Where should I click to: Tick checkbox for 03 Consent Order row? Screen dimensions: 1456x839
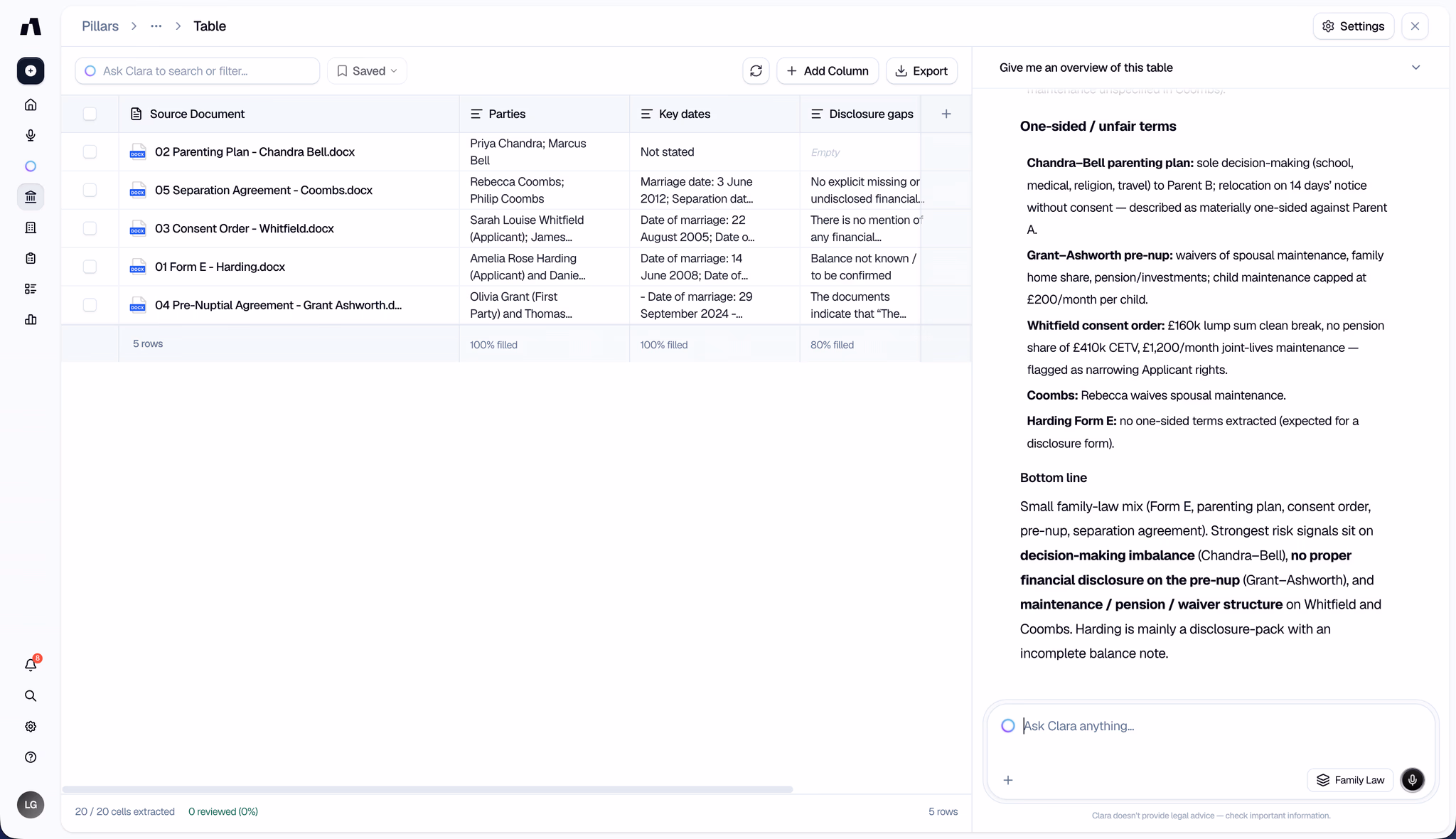click(90, 228)
